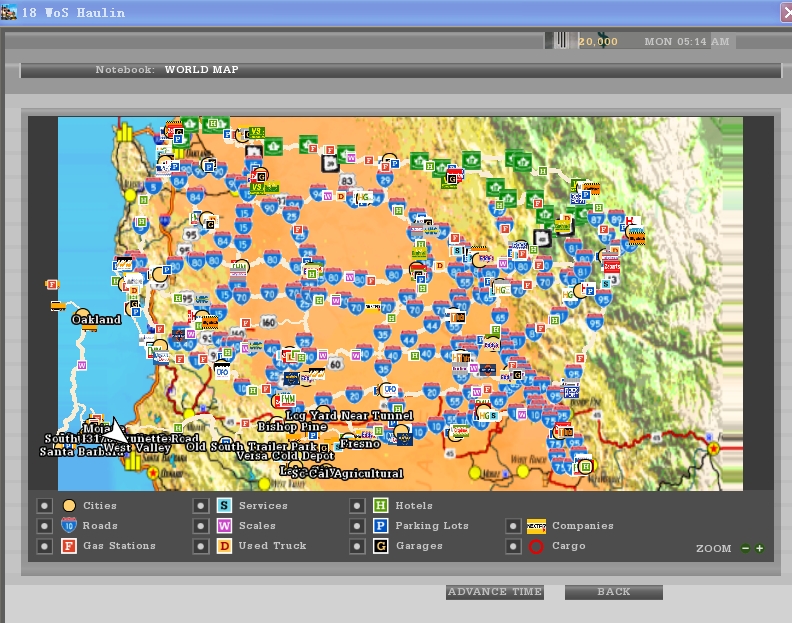This screenshot has width=792, height=623.
Task: Click the Garages legend icon
Action: pos(380,546)
